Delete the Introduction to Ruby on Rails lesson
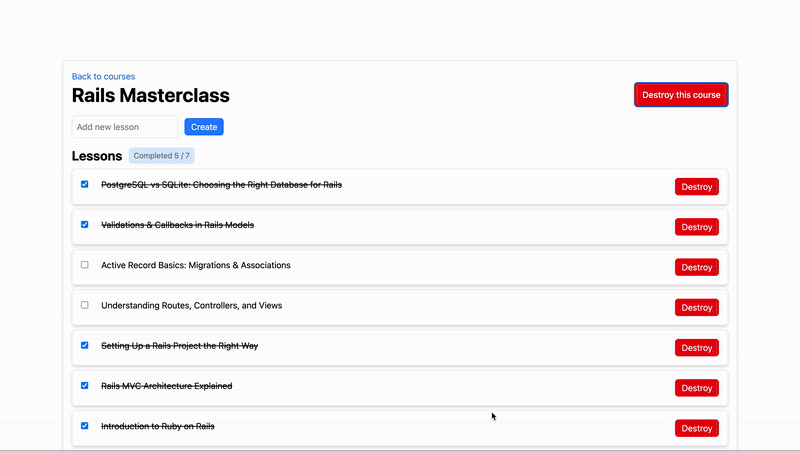800x451 pixels. pyautogui.click(x=696, y=428)
